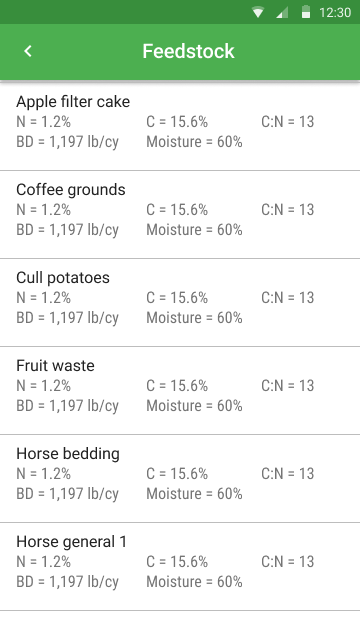Image resolution: width=360 pixels, height=640 pixels.
Task: Tap Coffee grounds Moisture = 60% text
Action: click(194, 230)
